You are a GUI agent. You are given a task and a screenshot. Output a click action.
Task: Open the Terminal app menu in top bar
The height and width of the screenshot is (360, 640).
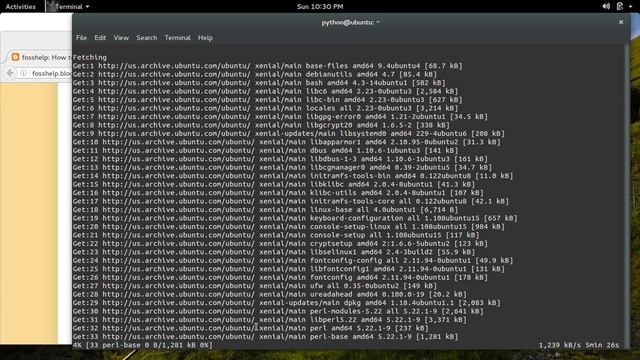pyautogui.click(x=69, y=7)
